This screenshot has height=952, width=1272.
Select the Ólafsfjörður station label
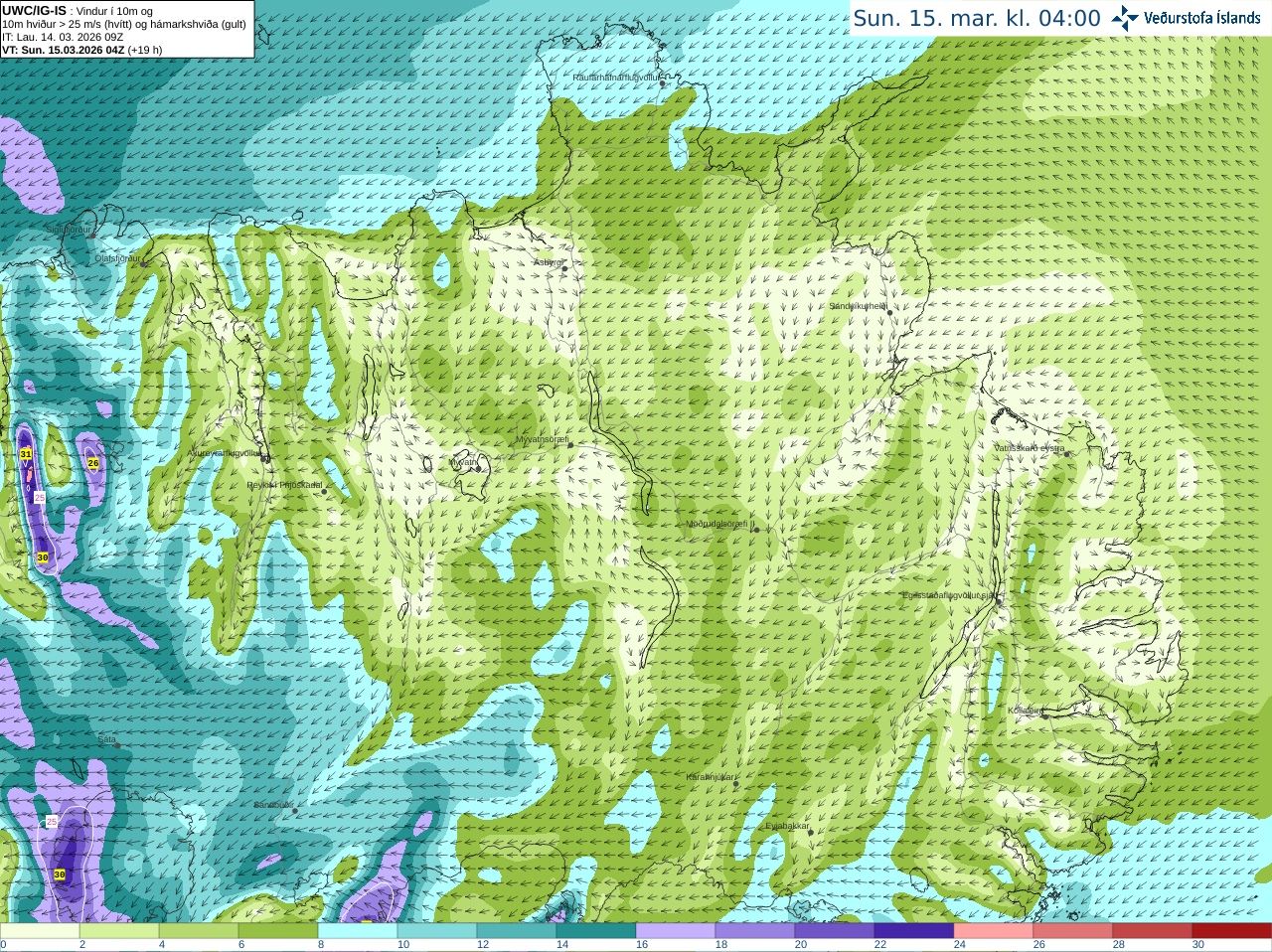(x=117, y=258)
